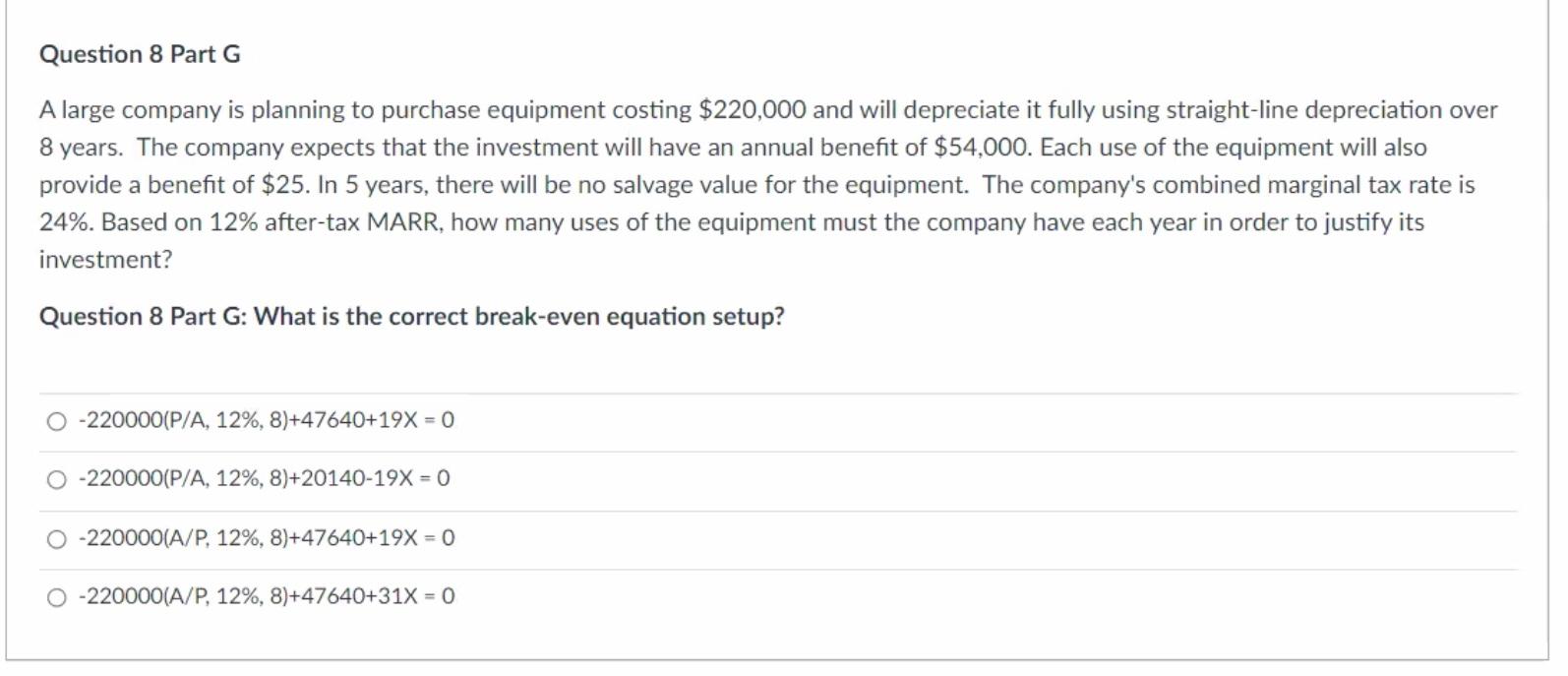
Task: Select the radio button for +20140-19X option
Action: 57,479
